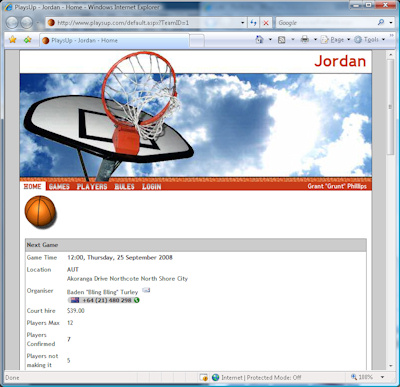400x387 pixels.
Task: Click the browser Back arrow button
Action: [13, 23]
